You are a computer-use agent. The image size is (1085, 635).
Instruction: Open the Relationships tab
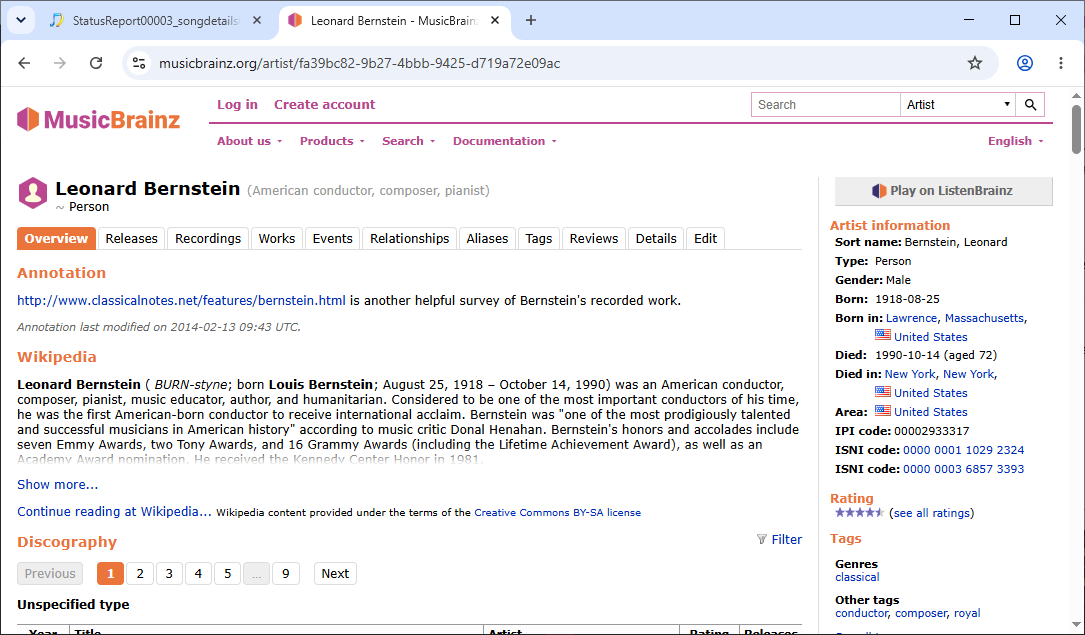[410, 239]
